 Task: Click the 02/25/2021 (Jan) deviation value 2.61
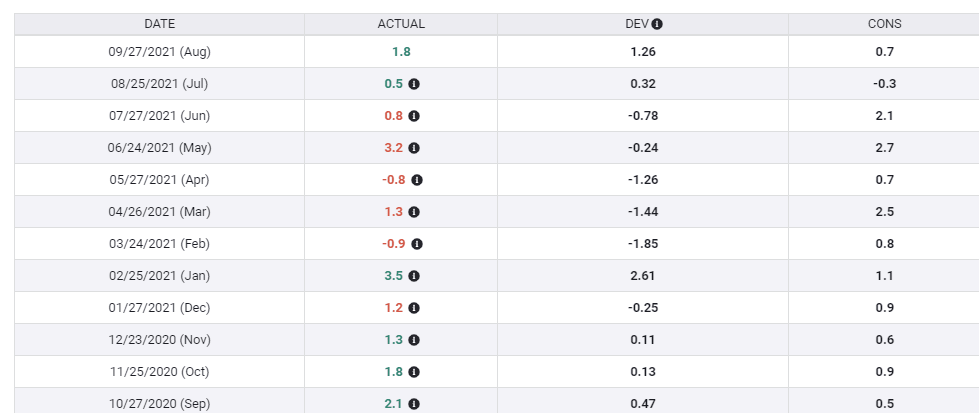point(643,276)
